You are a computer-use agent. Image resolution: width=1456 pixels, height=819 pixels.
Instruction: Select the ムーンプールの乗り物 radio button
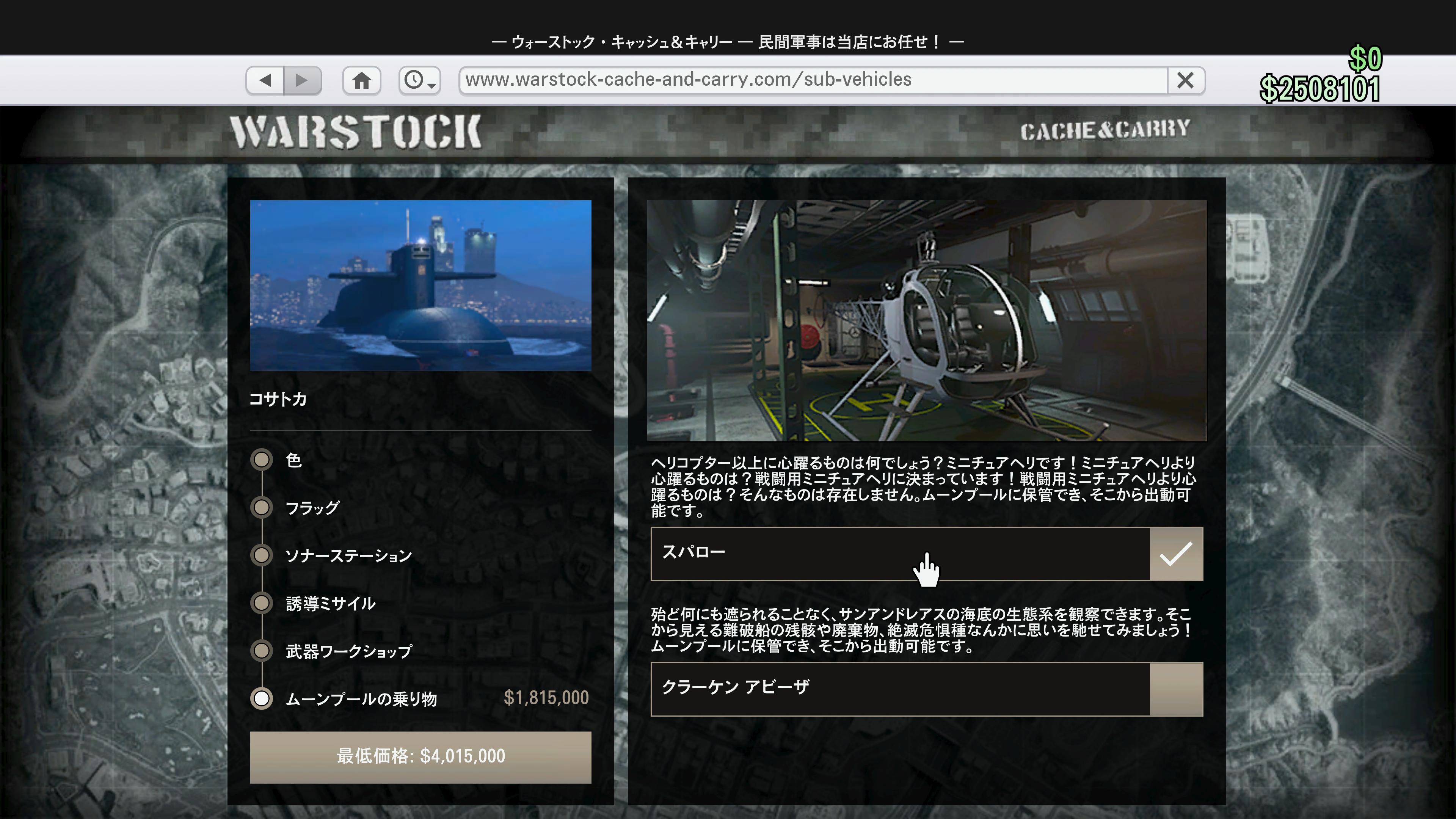[261, 698]
